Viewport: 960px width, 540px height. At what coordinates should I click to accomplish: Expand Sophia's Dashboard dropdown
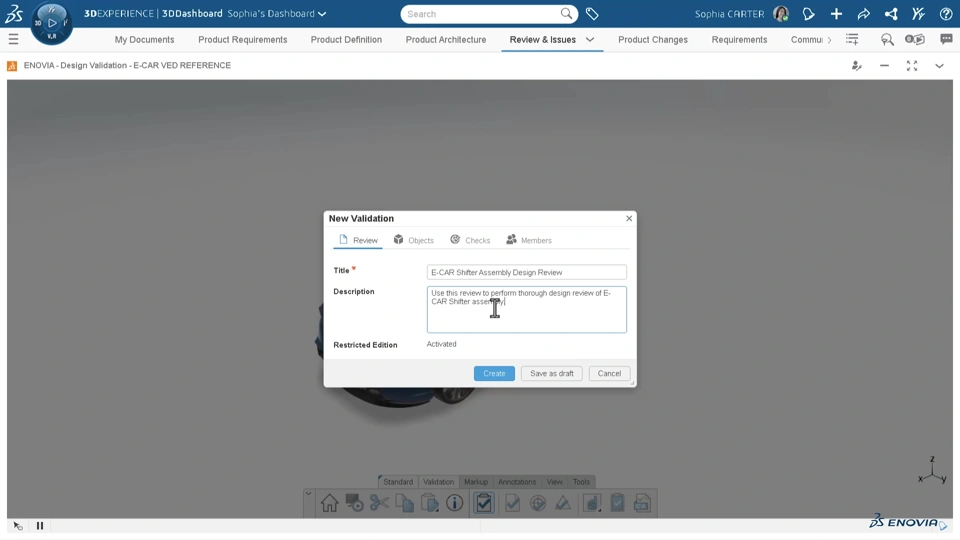coord(322,13)
